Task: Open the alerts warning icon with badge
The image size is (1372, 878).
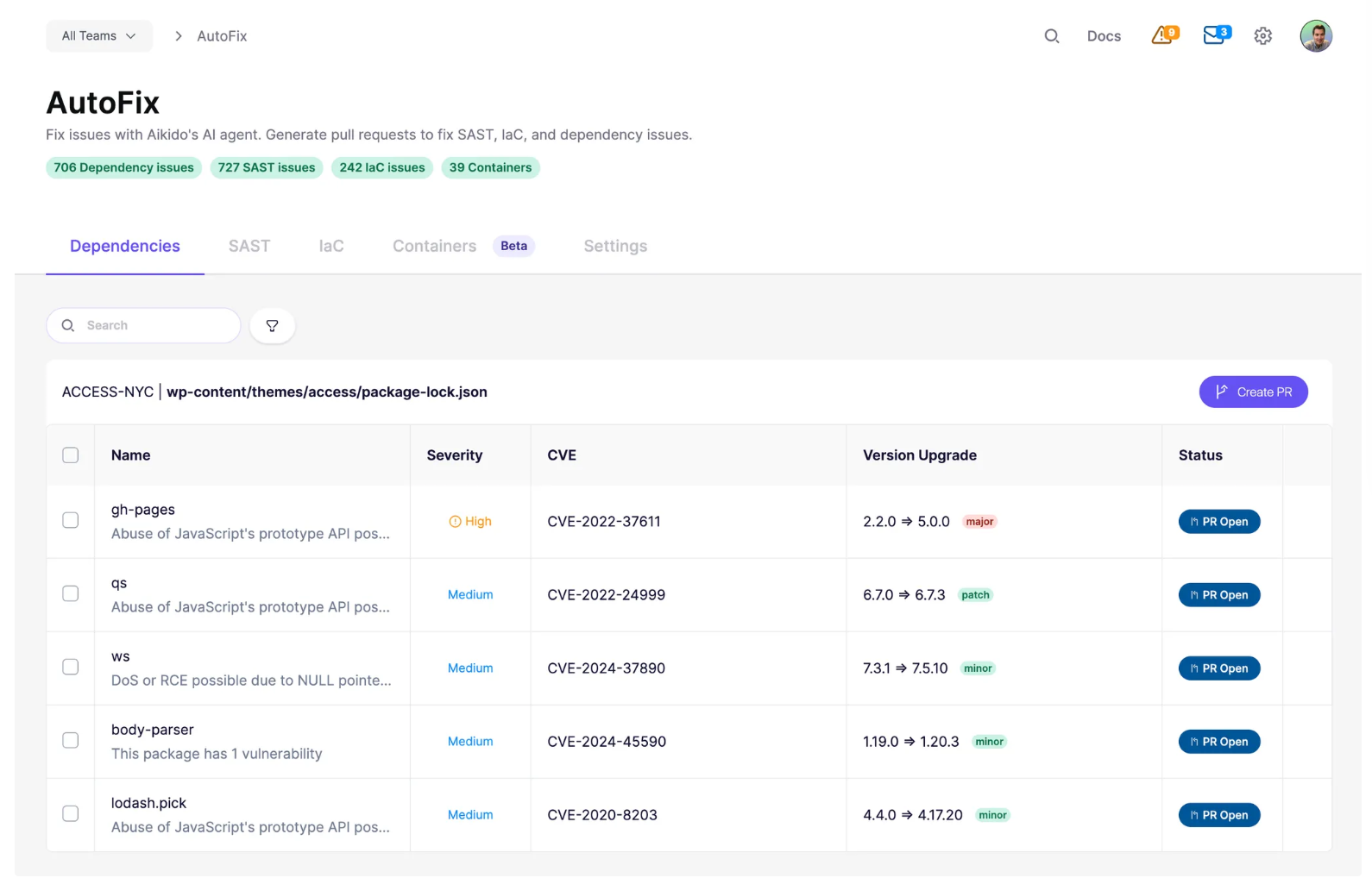Action: click(1164, 35)
